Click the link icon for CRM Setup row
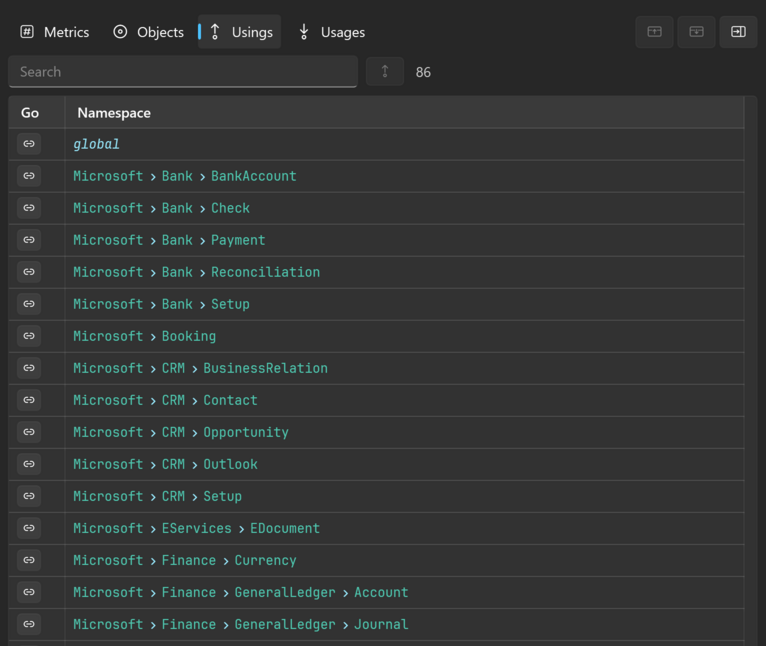The height and width of the screenshot is (646, 766). point(29,496)
